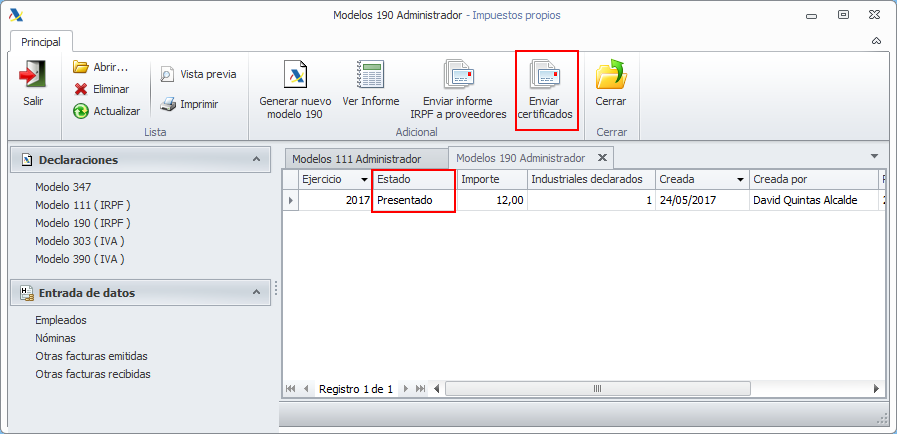This screenshot has width=897, height=434.
Task: Collapse the ribbon with the top-right chevron
Action: pyautogui.click(x=875, y=41)
